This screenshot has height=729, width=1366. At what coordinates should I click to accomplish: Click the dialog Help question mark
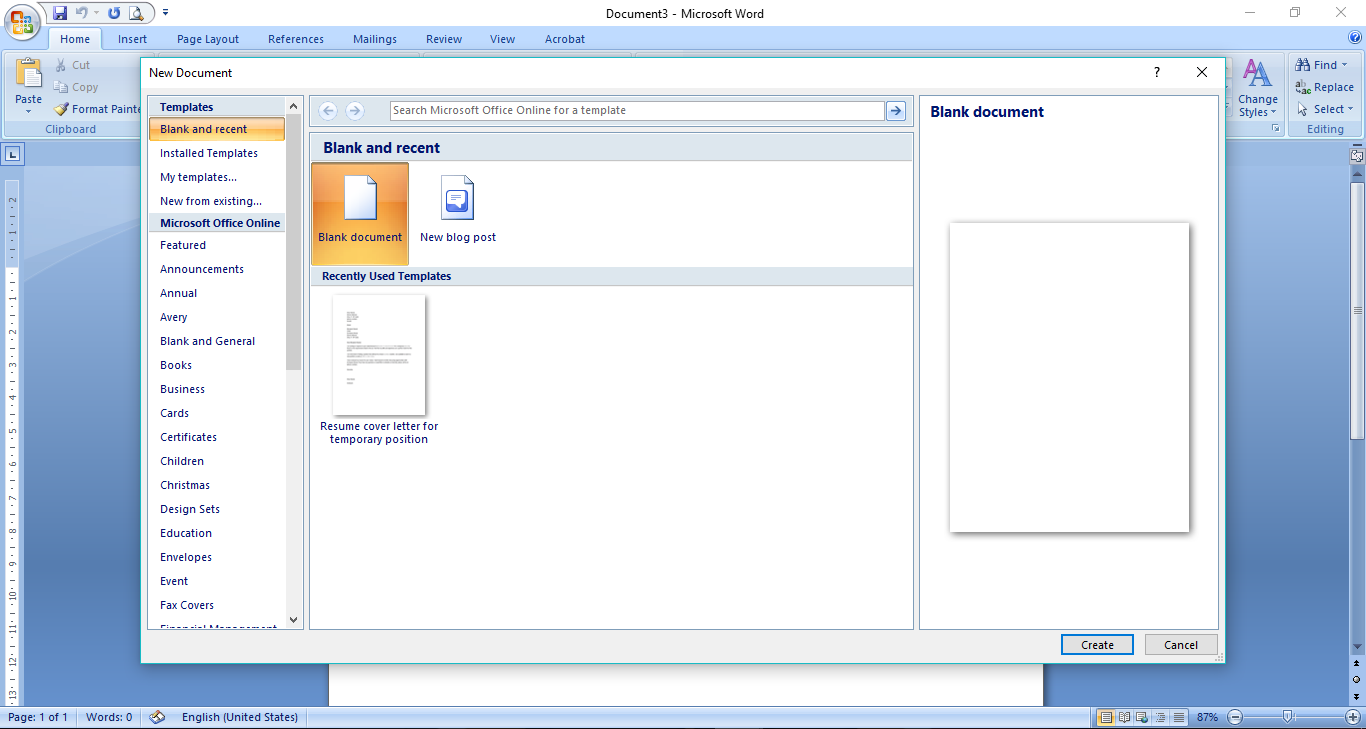click(x=1157, y=72)
